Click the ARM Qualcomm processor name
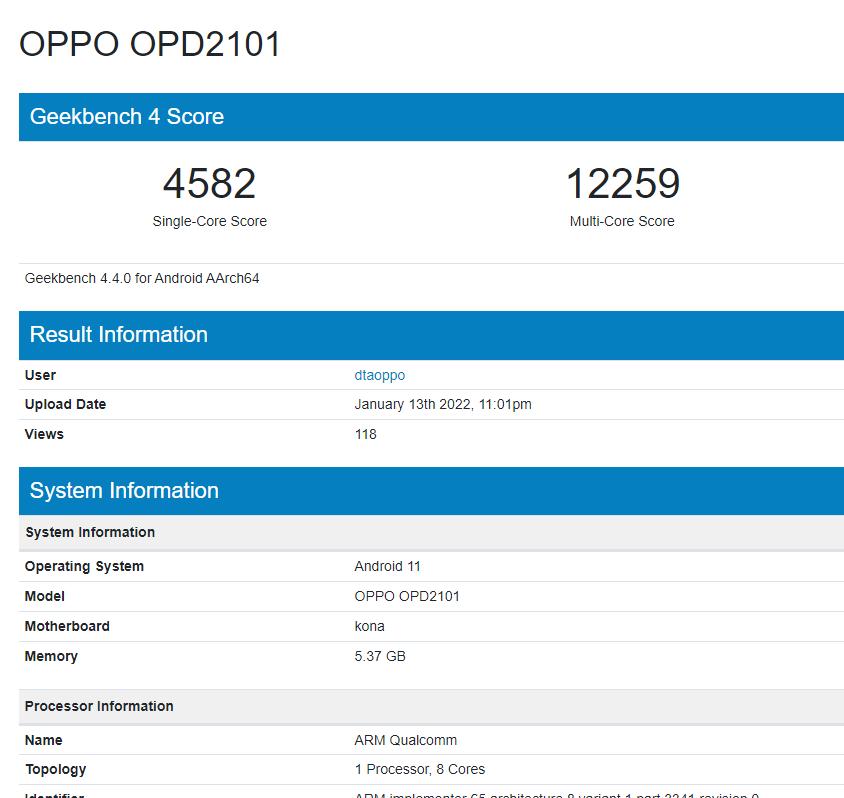Viewport: 844px width, 798px height. click(x=406, y=740)
